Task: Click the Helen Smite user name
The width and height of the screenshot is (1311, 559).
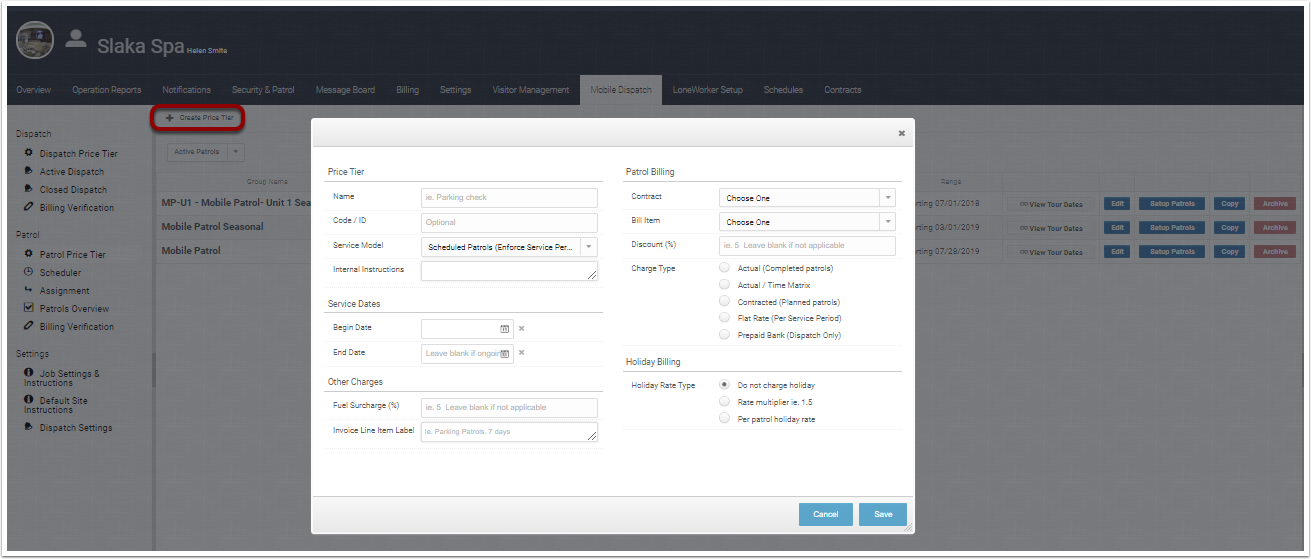Action: pos(207,51)
